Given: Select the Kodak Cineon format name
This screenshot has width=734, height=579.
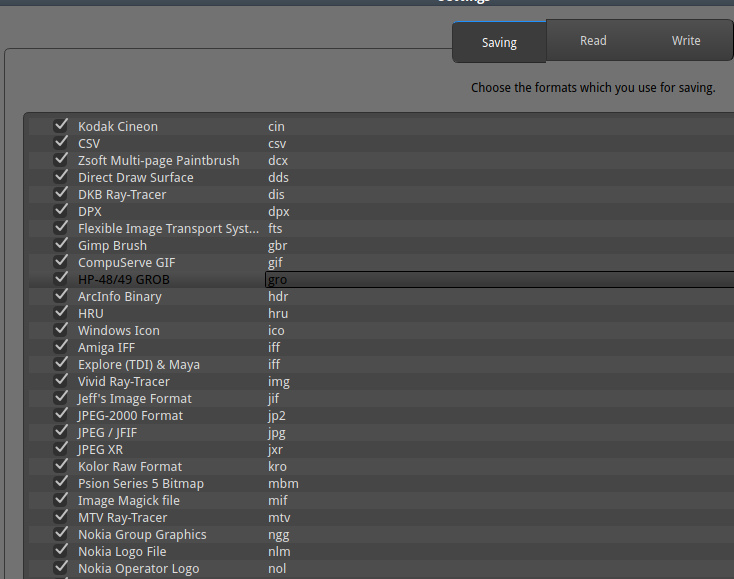Looking at the screenshot, I should coord(118,126).
